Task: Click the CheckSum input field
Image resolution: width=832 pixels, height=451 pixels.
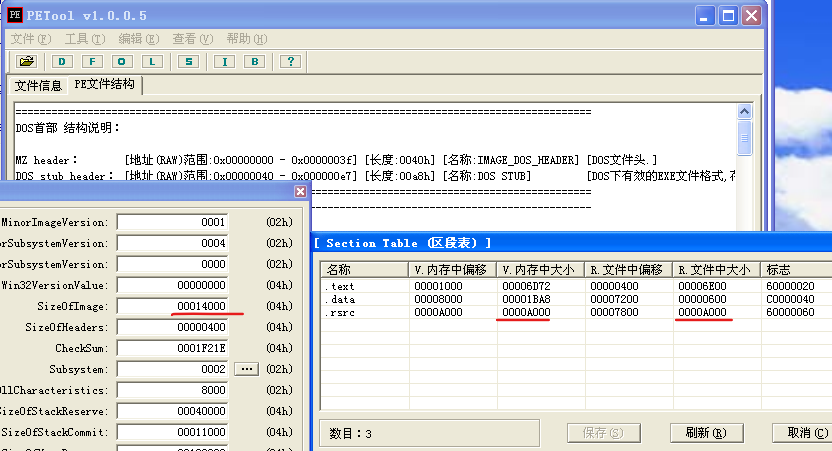Action: pos(172,348)
